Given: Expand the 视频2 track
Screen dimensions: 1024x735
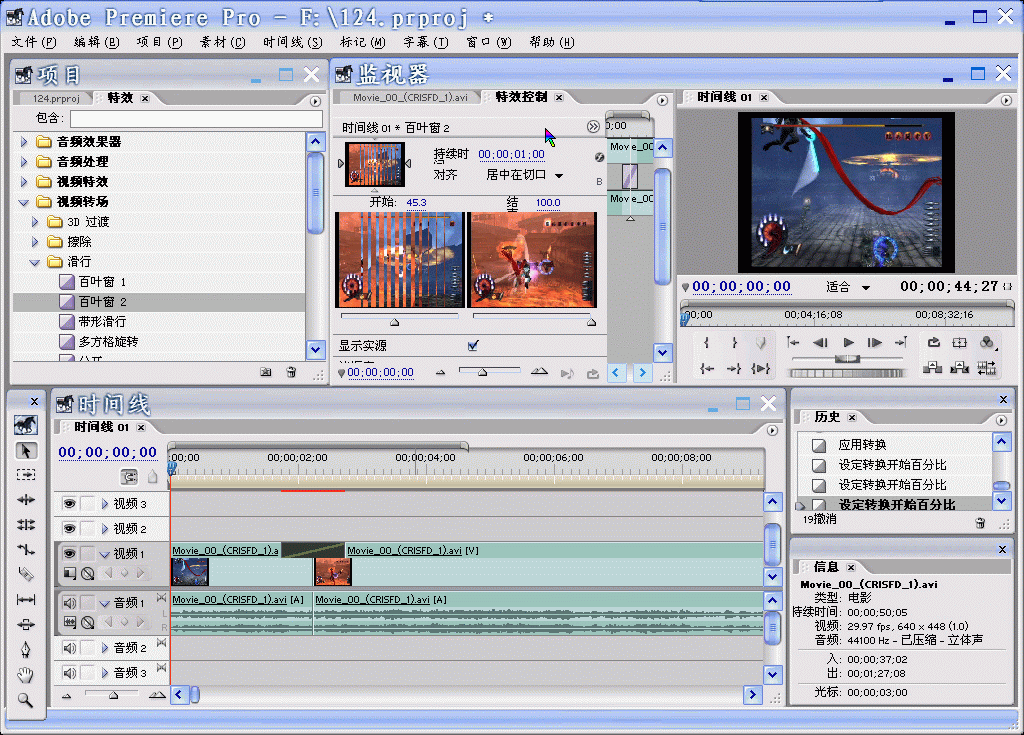Looking at the screenshot, I should click(x=104, y=529).
